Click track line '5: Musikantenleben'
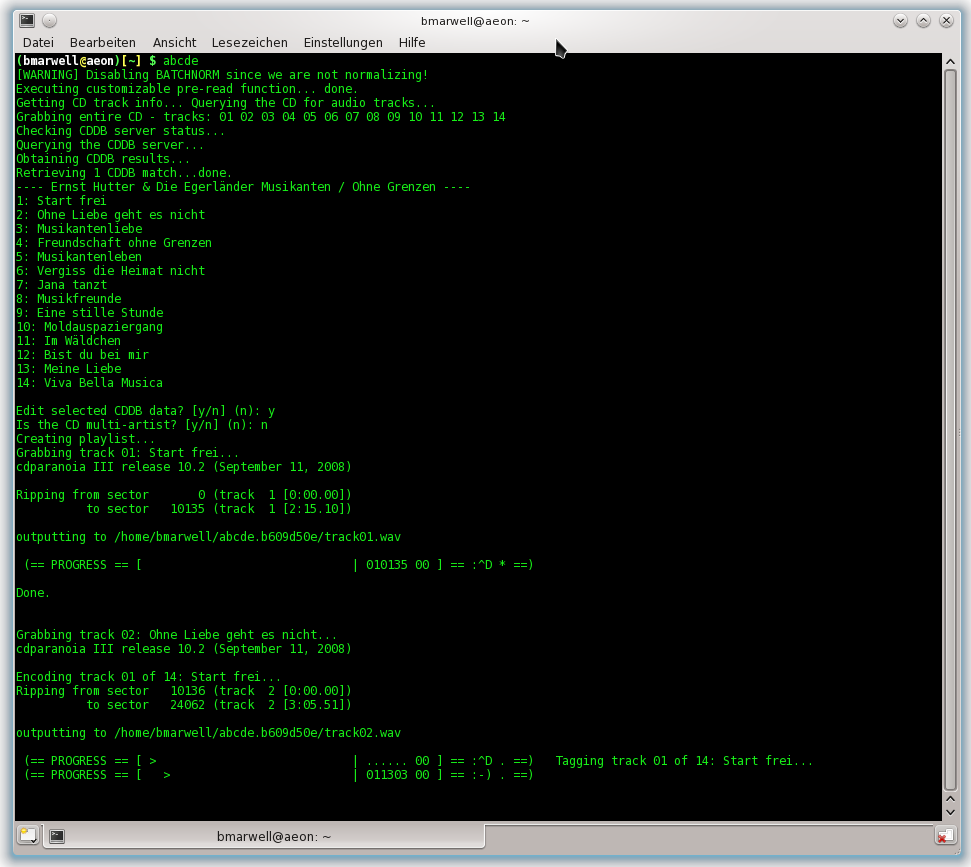971x867 pixels. (x=79, y=256)
